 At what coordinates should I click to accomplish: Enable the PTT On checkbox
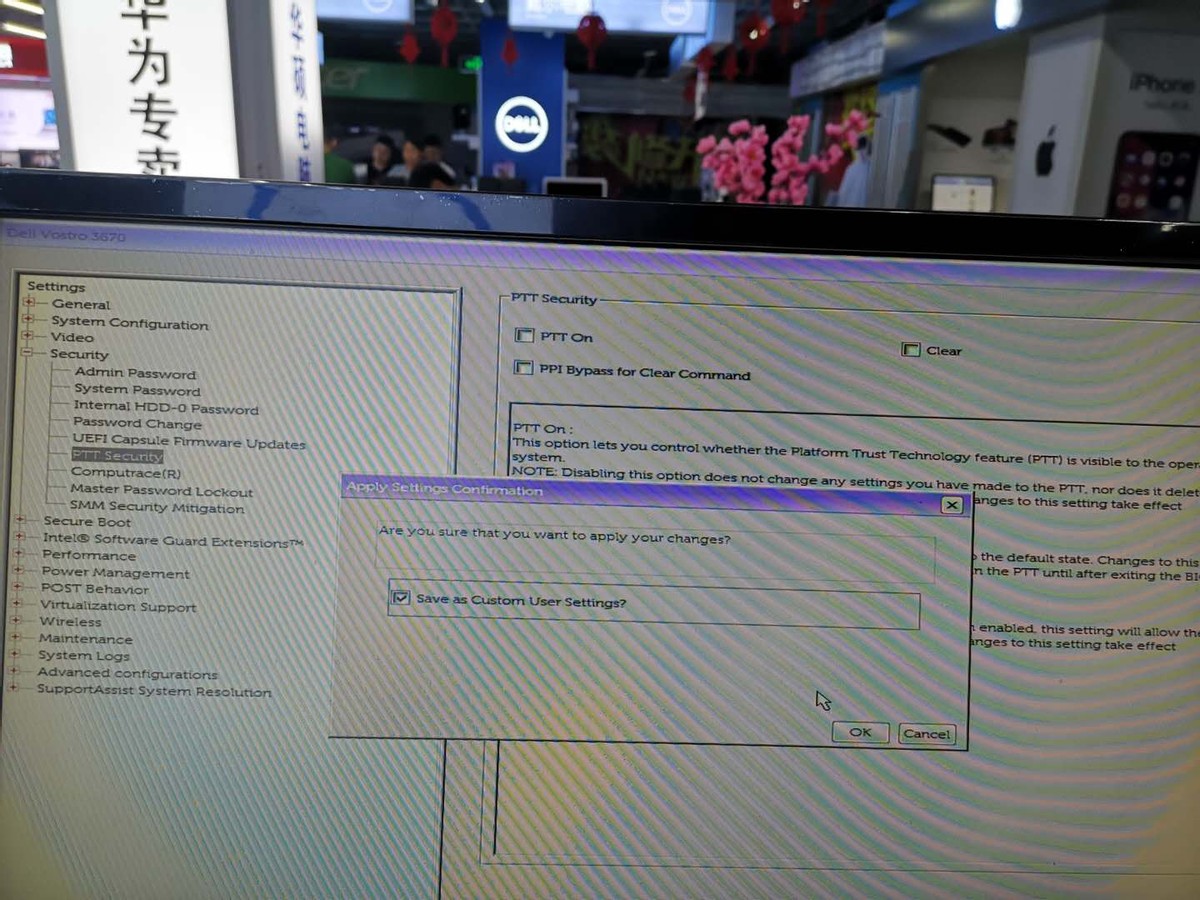coord(524,336)
